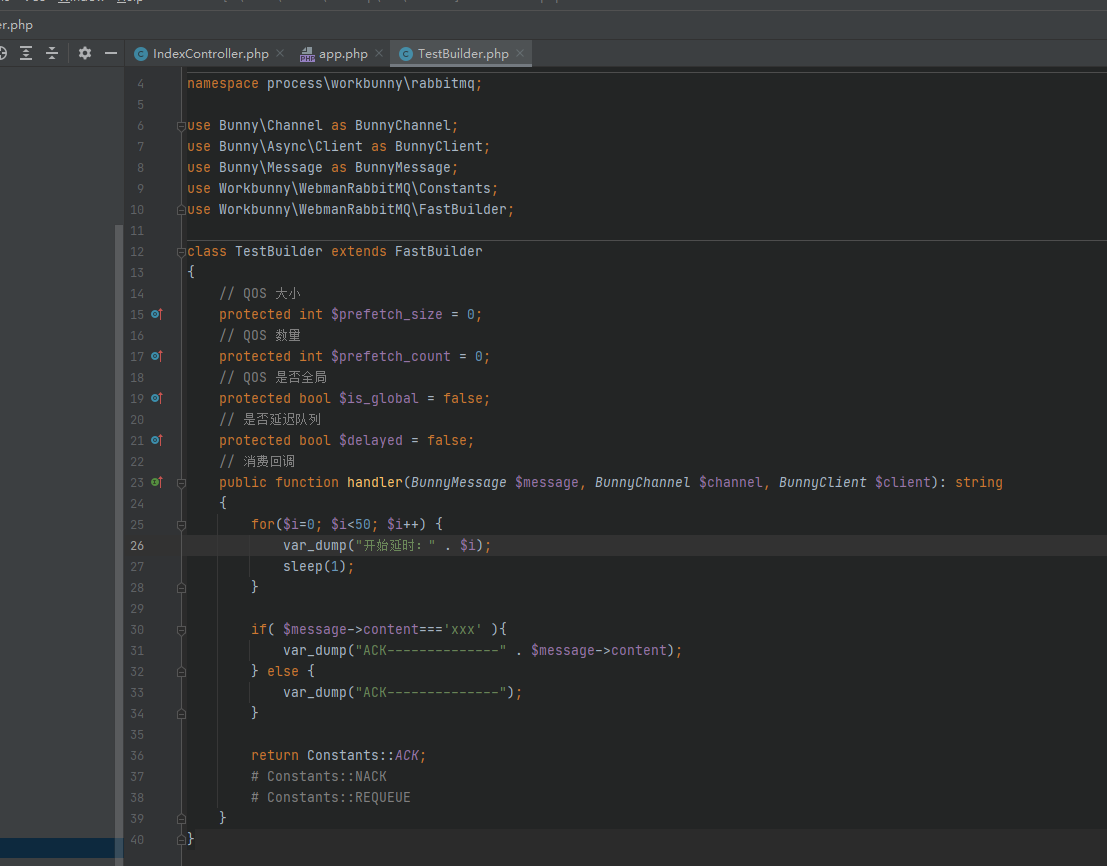This screenshot has width=1107, height=866.
Task: Click the "# Constants::REQUEUE" comment
Action: 330,798
